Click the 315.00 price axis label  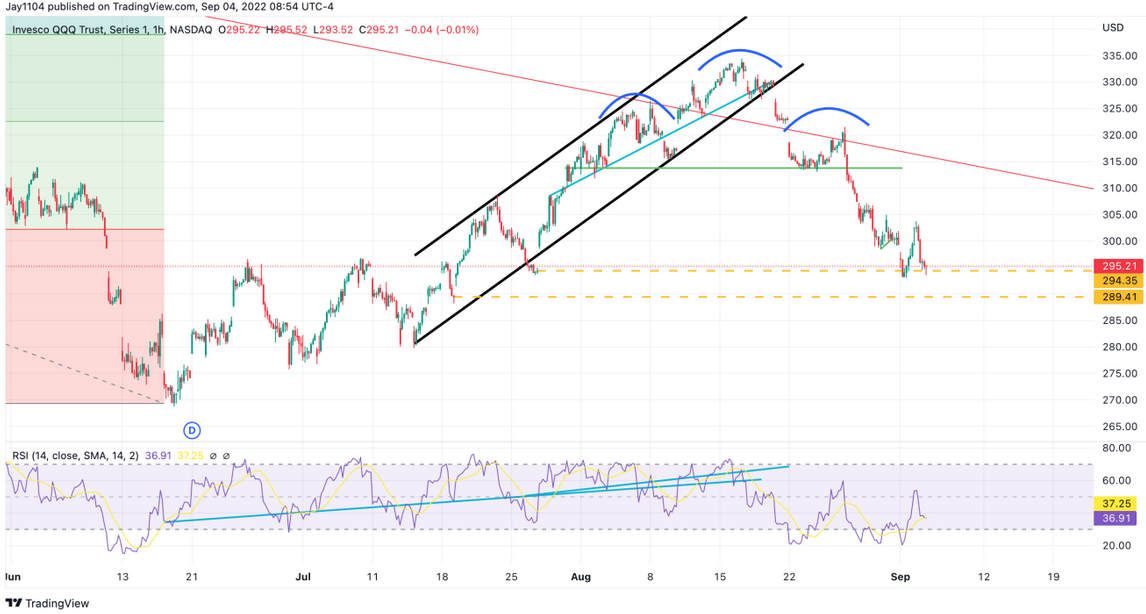1119,162
